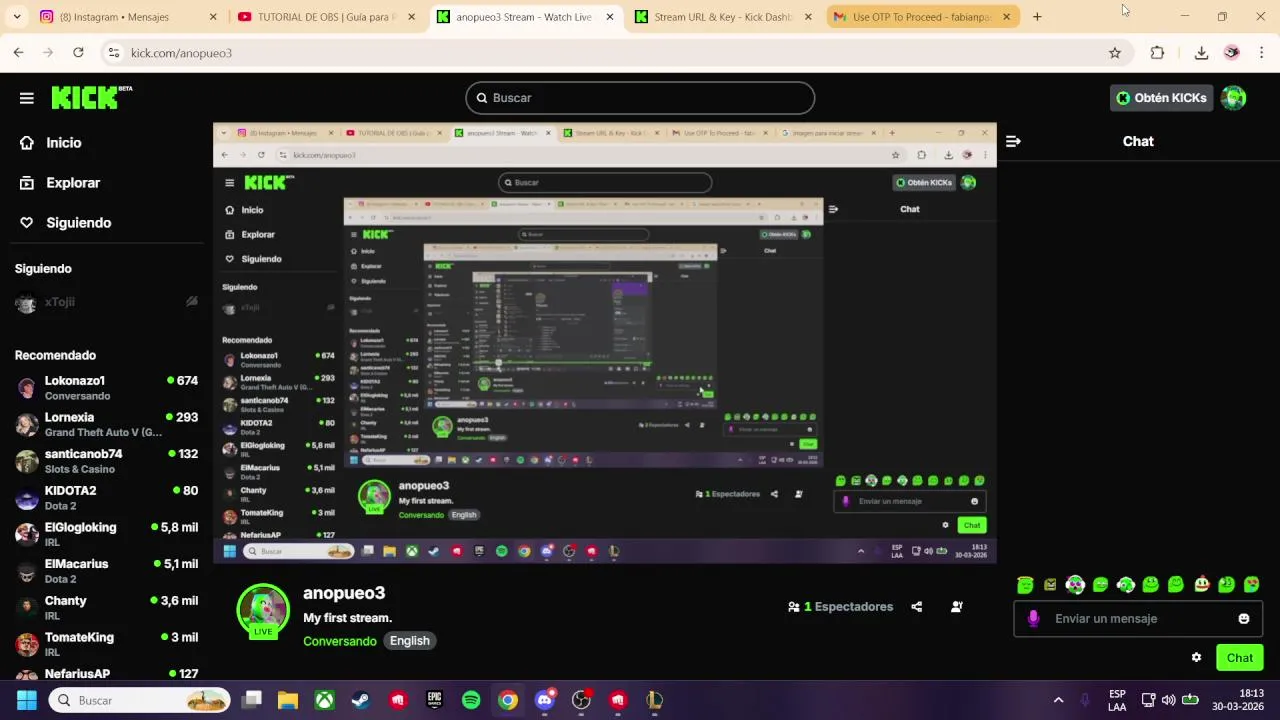
Task: View site information icon in address bar
Action: pyautogui.click(x=114, y=53)
